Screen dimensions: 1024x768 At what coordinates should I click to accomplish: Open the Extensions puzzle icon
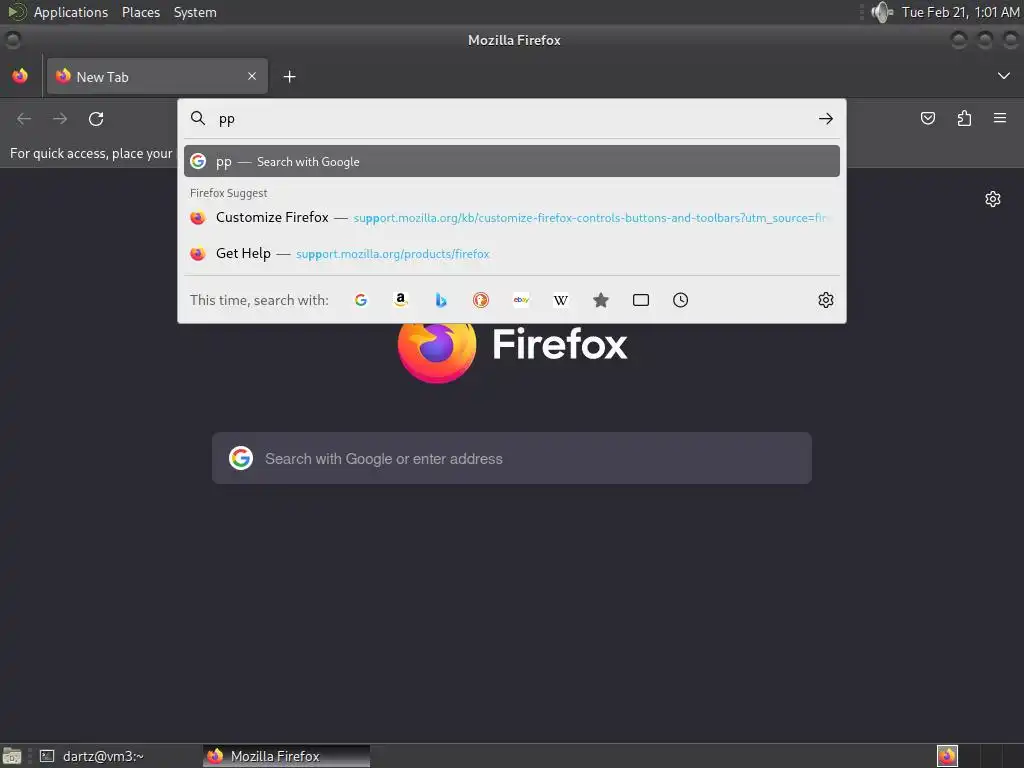[x=964, y=118]
